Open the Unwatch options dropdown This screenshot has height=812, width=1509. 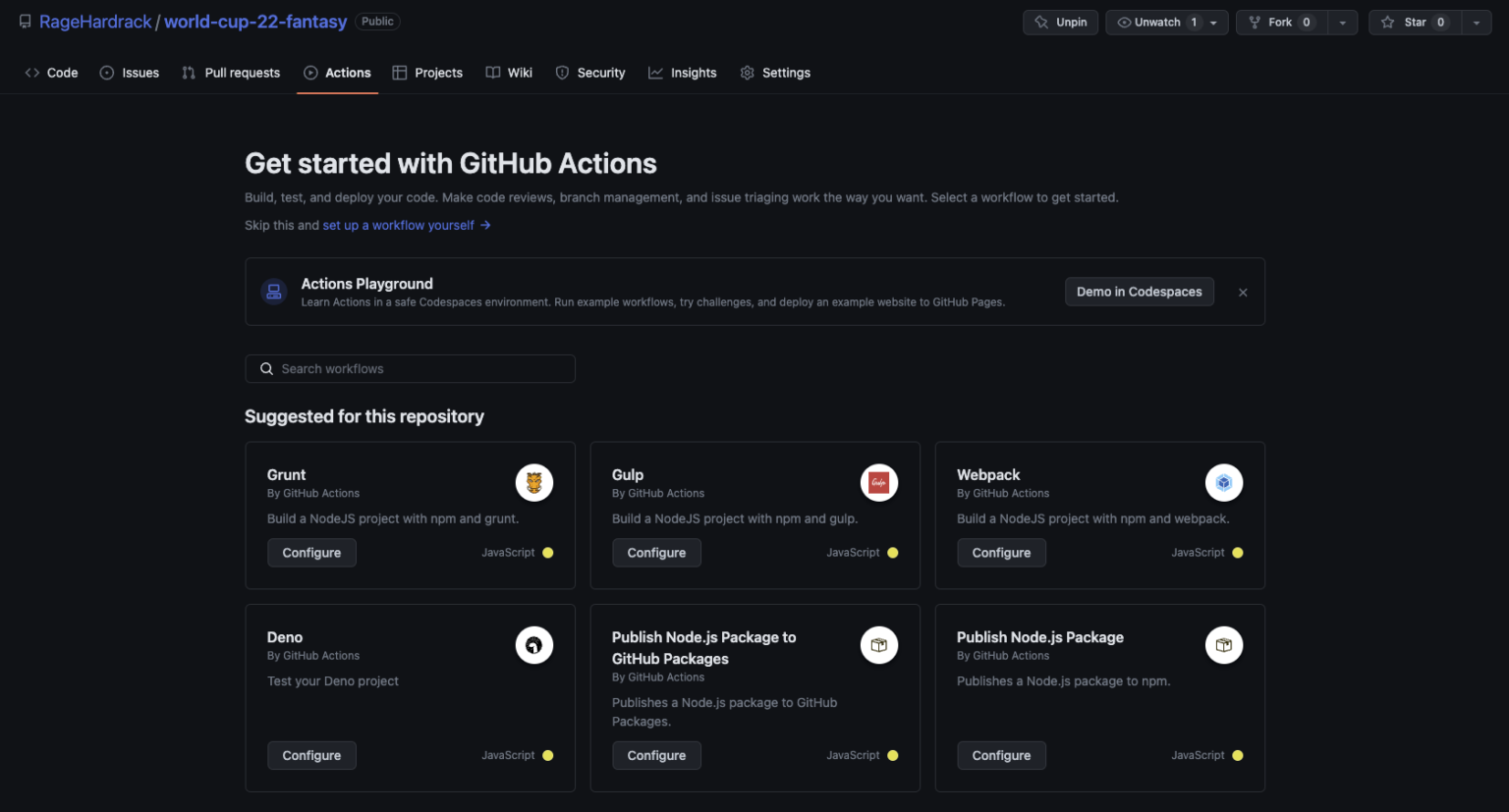(1211, 22)
